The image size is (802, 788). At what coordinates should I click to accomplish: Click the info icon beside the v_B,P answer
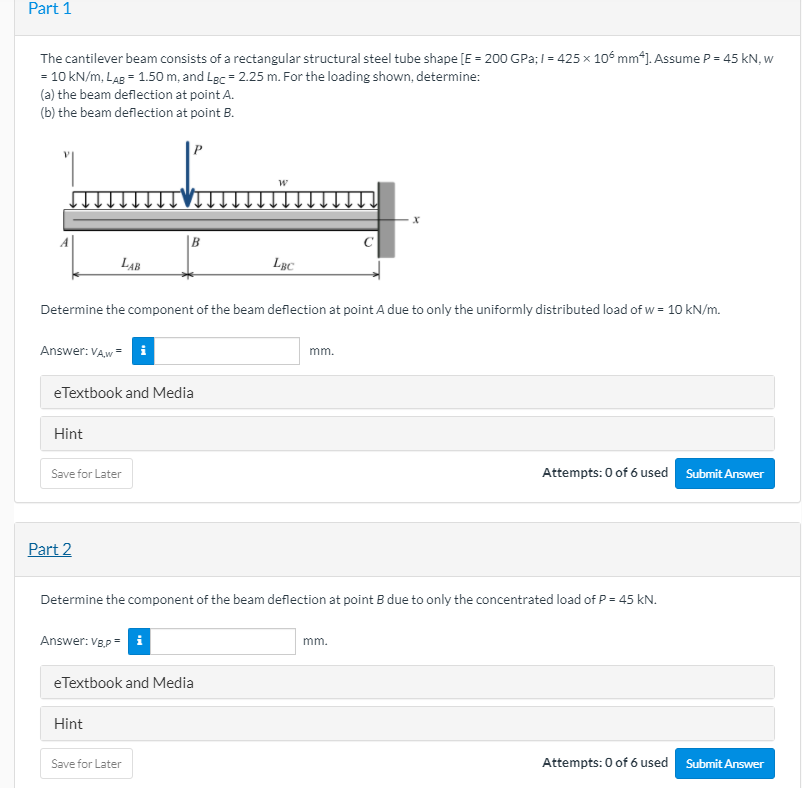139,641
